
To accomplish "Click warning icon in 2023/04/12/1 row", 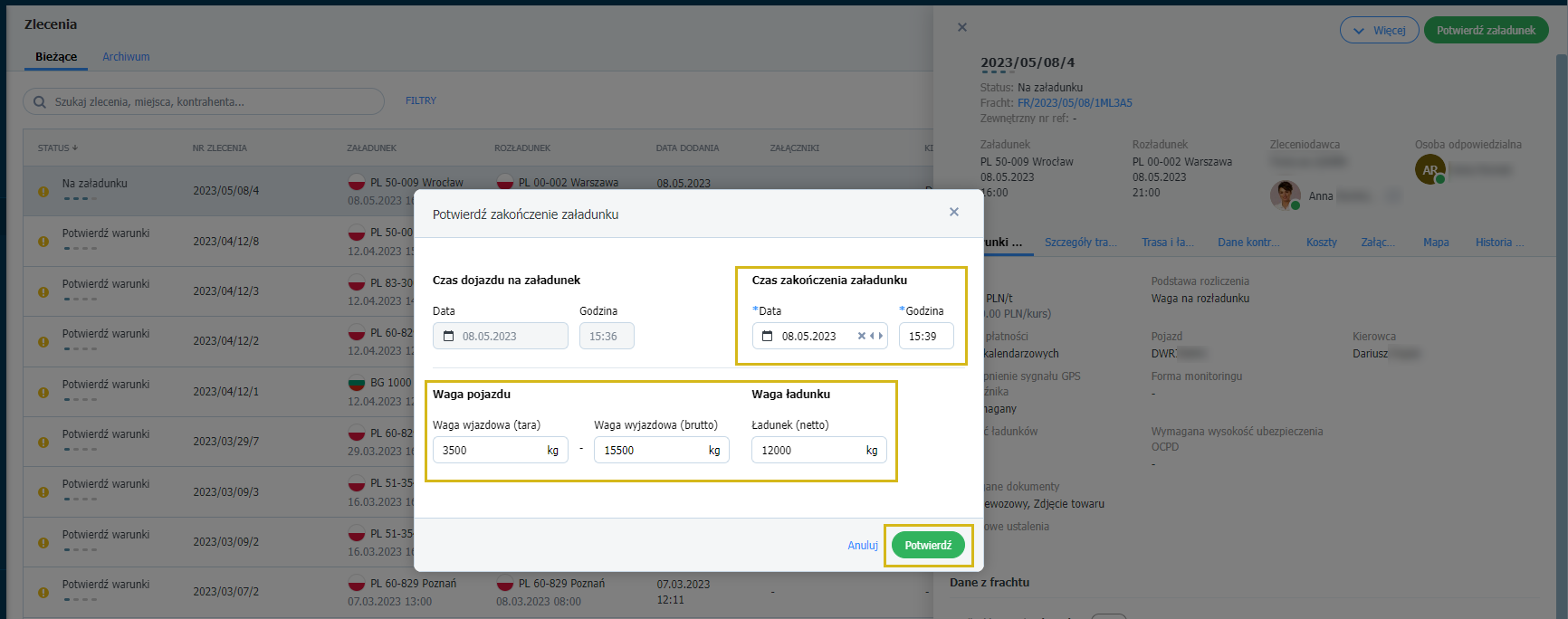I will coord(43,392).
